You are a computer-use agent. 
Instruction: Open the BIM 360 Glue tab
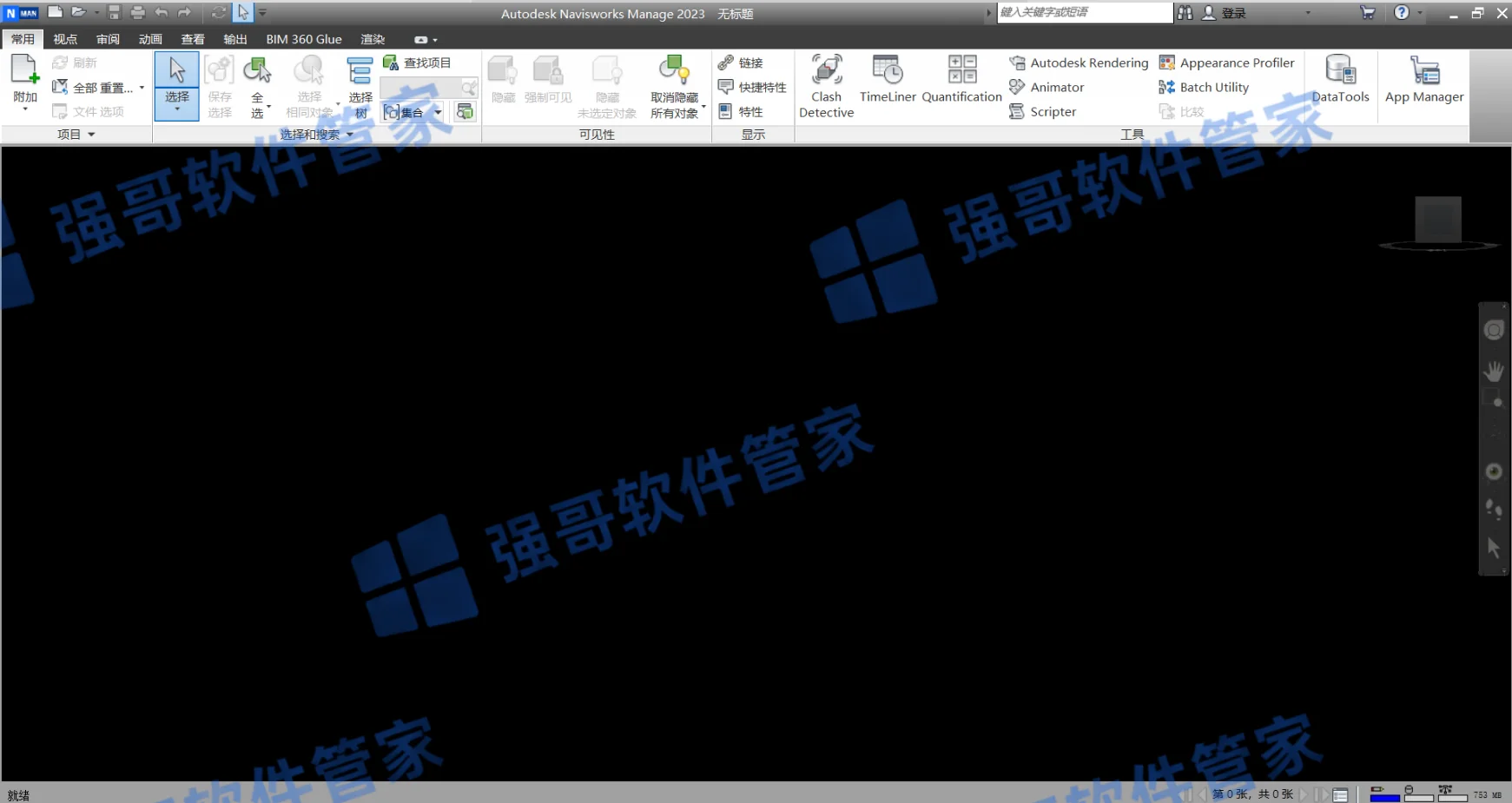pos(304,39)
